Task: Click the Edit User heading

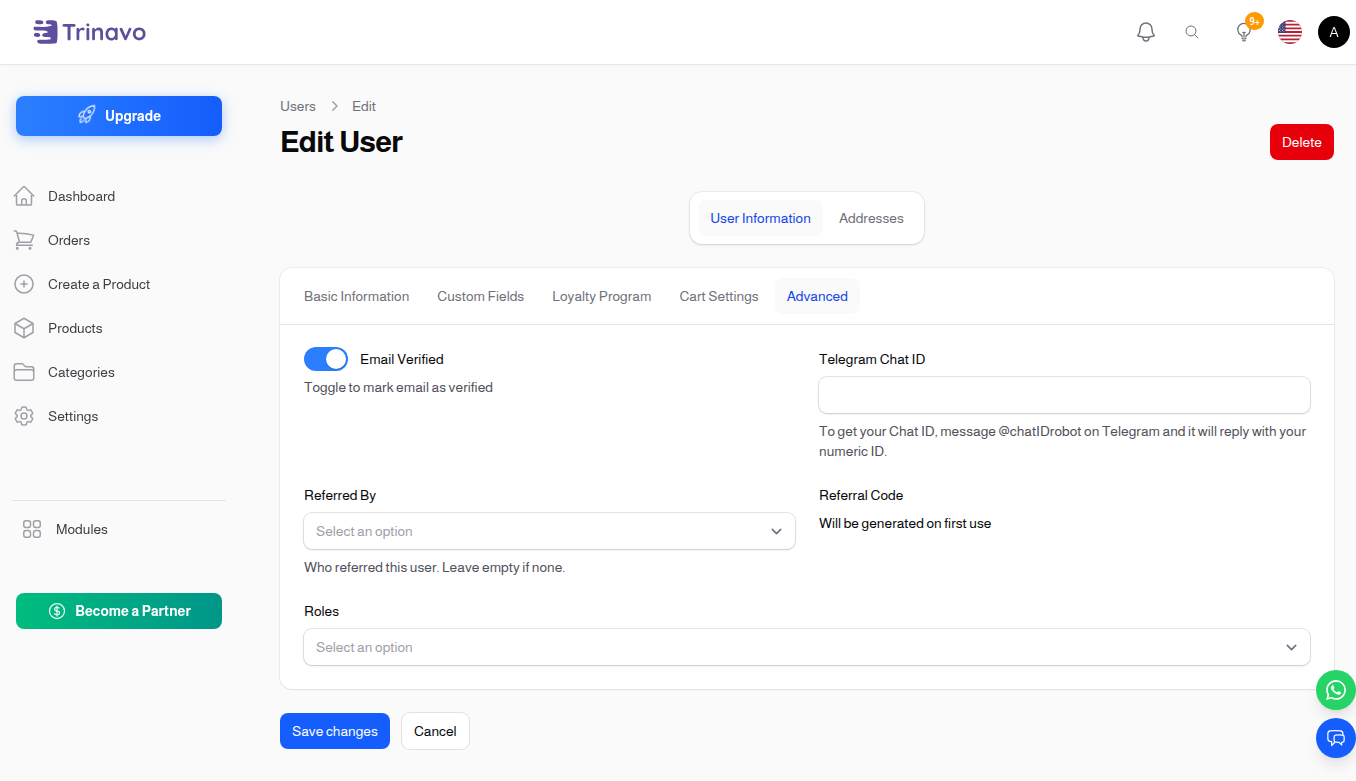Action: (341, 142)
